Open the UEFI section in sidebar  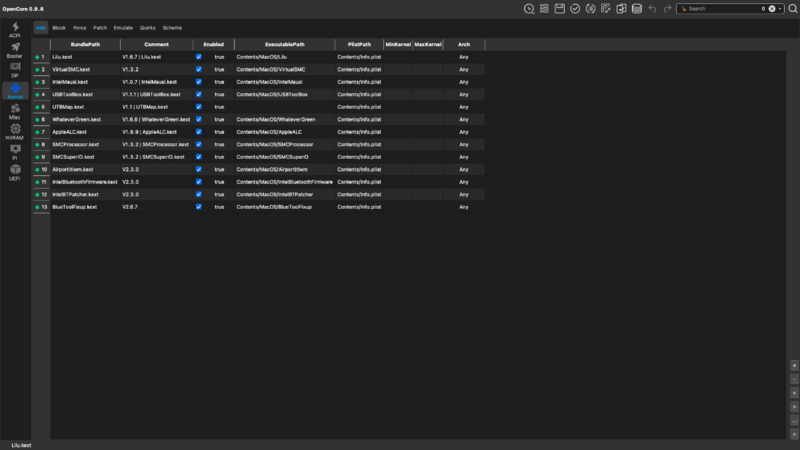tap(15, 172)
